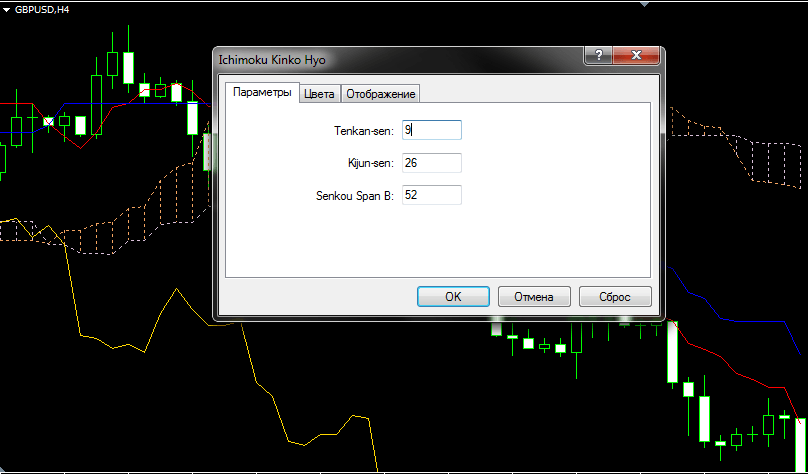This screenshot has height=474, width=808.
Task: Confirm settings with OK button
Action: [x=453, y=297]
